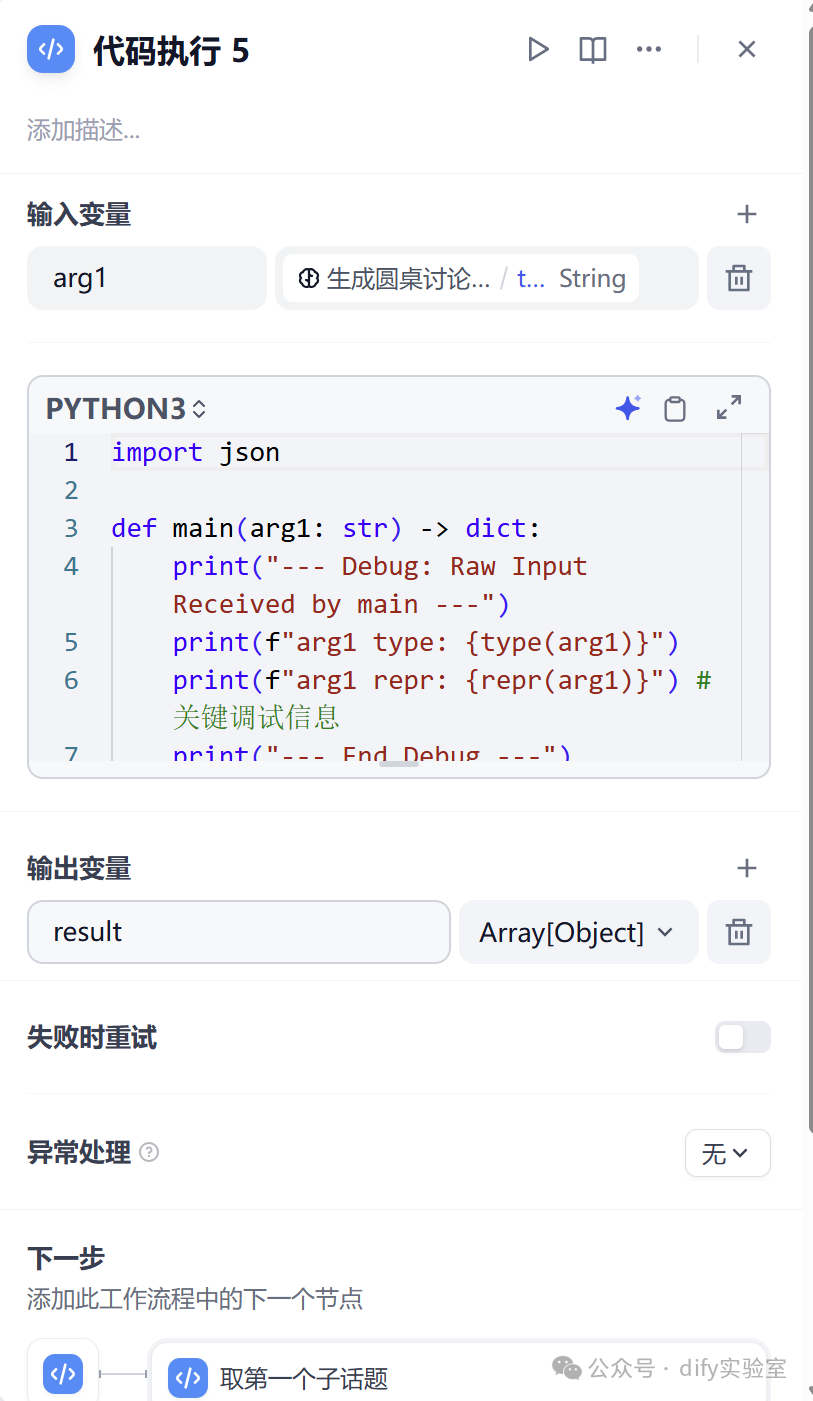Add a new output variable with plus

coord(746,868)
